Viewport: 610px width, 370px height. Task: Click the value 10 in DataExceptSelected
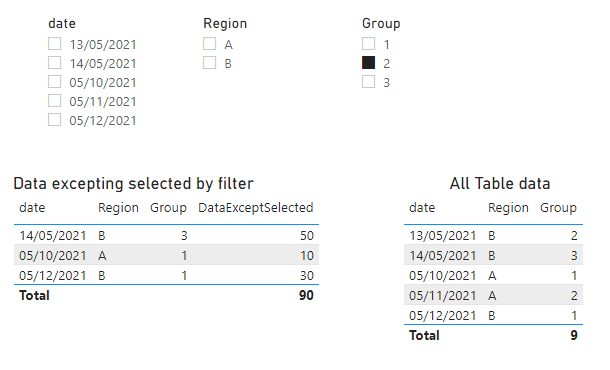(x=307, y=256)
